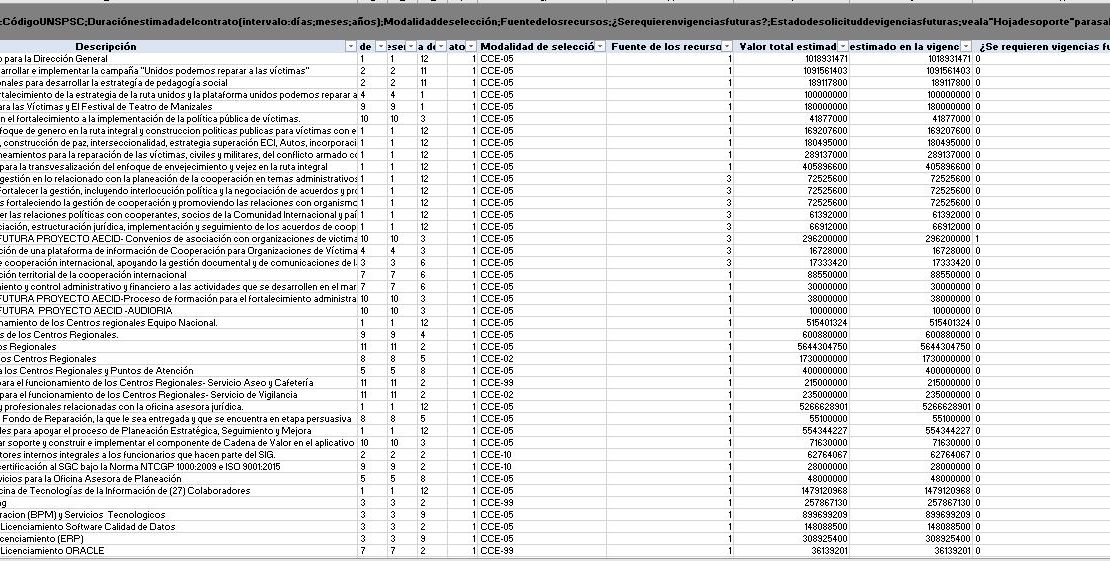Click the gray merged instruction row mentioning CódigoUNSPSC

[555, 22]
